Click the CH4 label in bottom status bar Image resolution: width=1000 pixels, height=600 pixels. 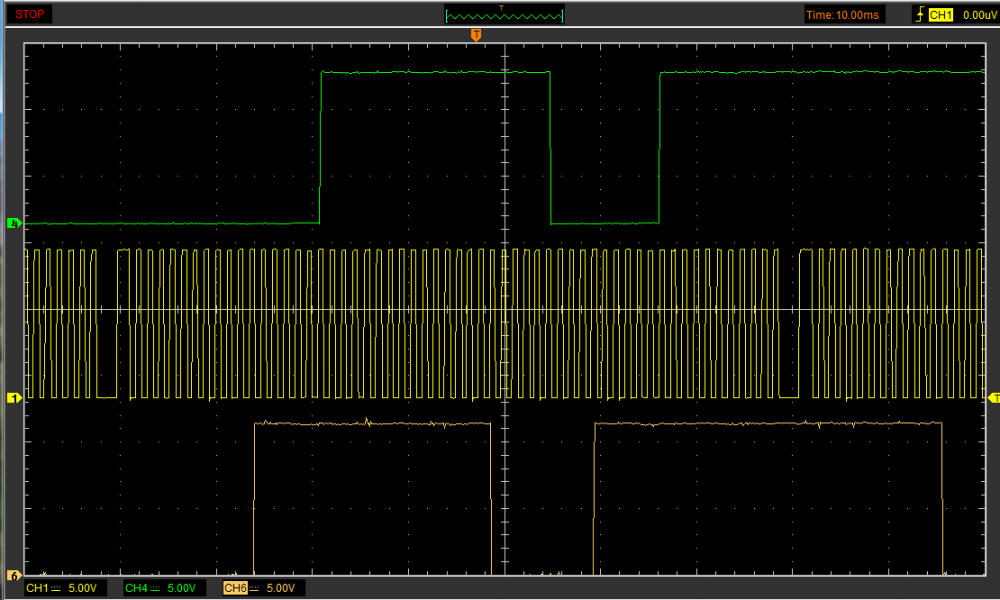click(135, 588)
